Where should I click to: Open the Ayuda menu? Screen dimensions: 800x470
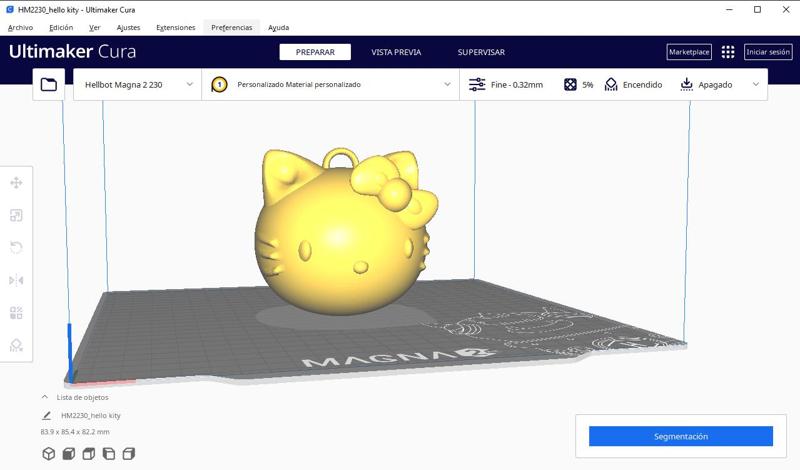point(279,28)
